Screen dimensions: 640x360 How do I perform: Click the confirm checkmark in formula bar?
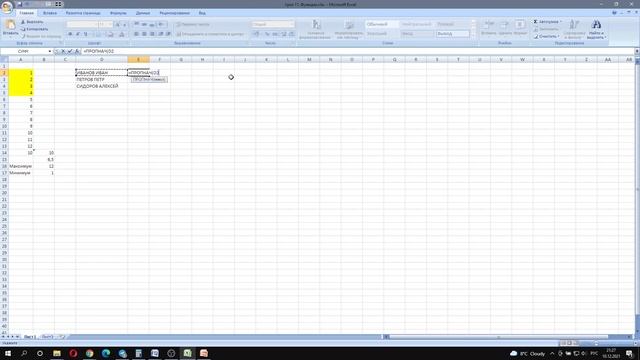pyautogui.click(x=70, y=51)
